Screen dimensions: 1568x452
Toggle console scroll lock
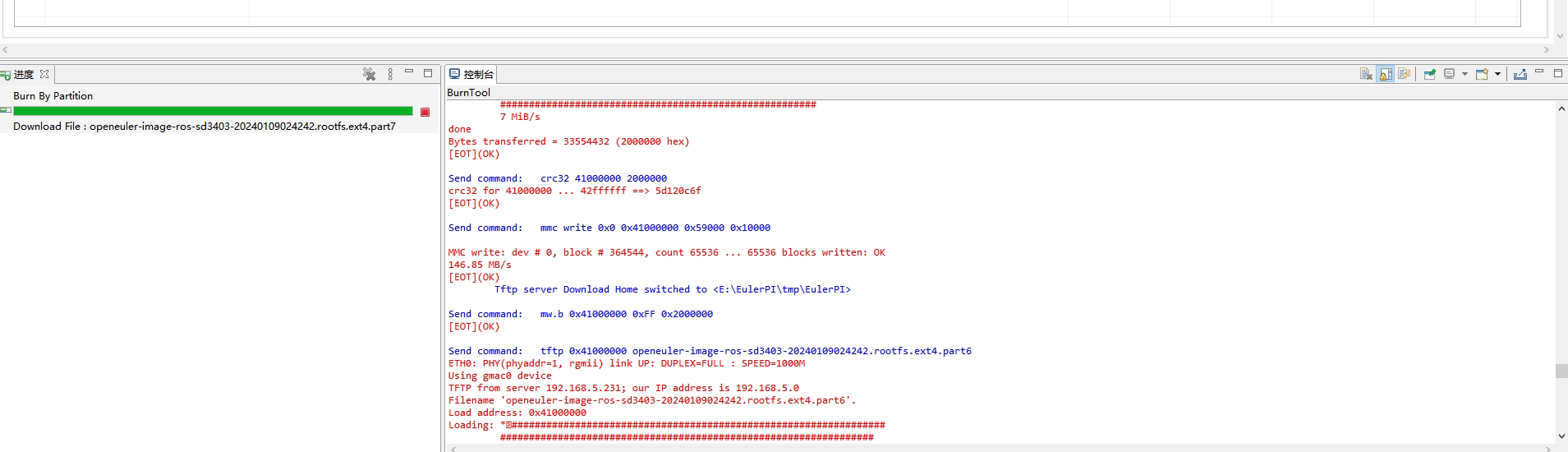pyautogui.click(x=1386, y=74)
